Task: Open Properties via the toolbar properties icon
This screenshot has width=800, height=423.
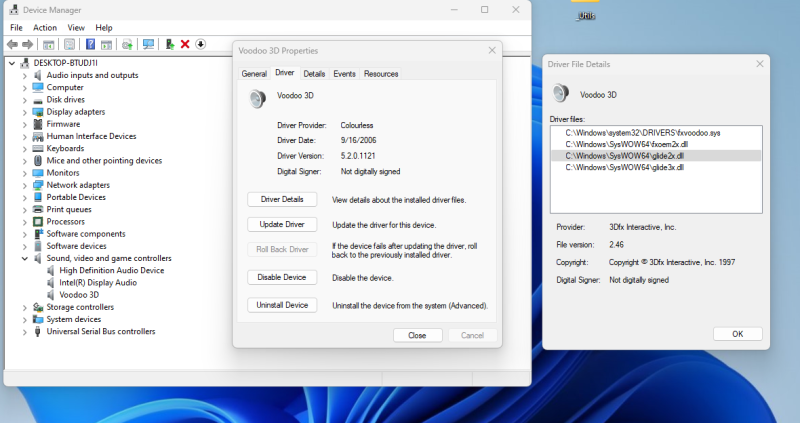Action: [x=69, y=44]
